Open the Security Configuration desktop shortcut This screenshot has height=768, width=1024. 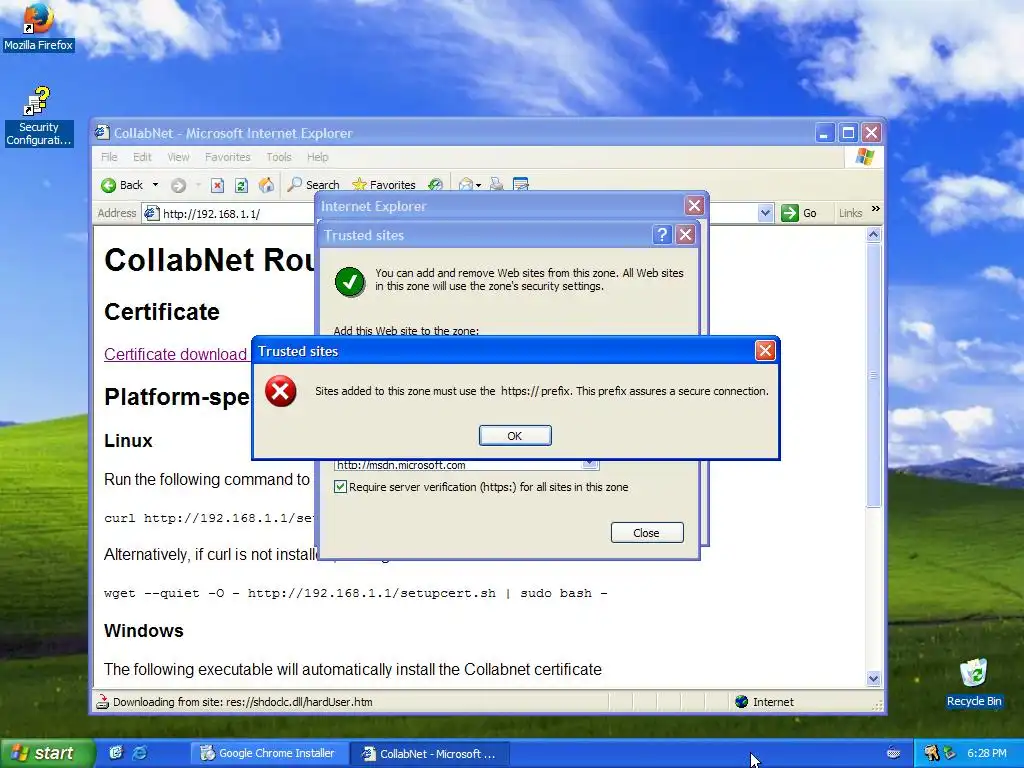coord(38,117)
